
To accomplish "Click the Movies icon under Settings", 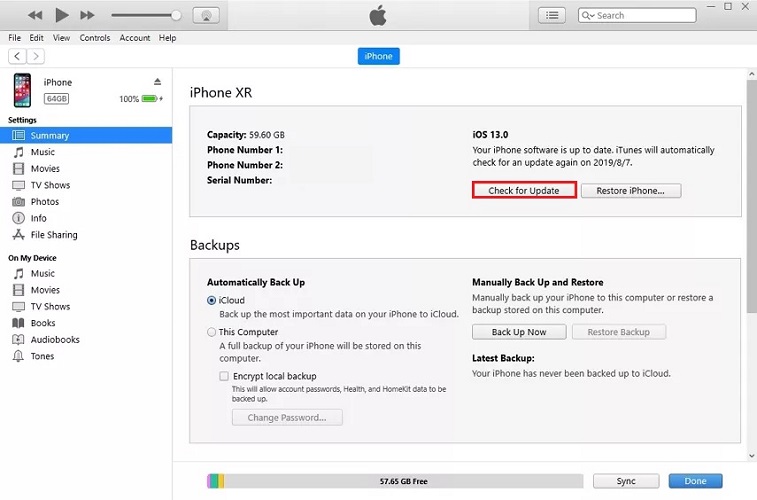I will point(18,169).
